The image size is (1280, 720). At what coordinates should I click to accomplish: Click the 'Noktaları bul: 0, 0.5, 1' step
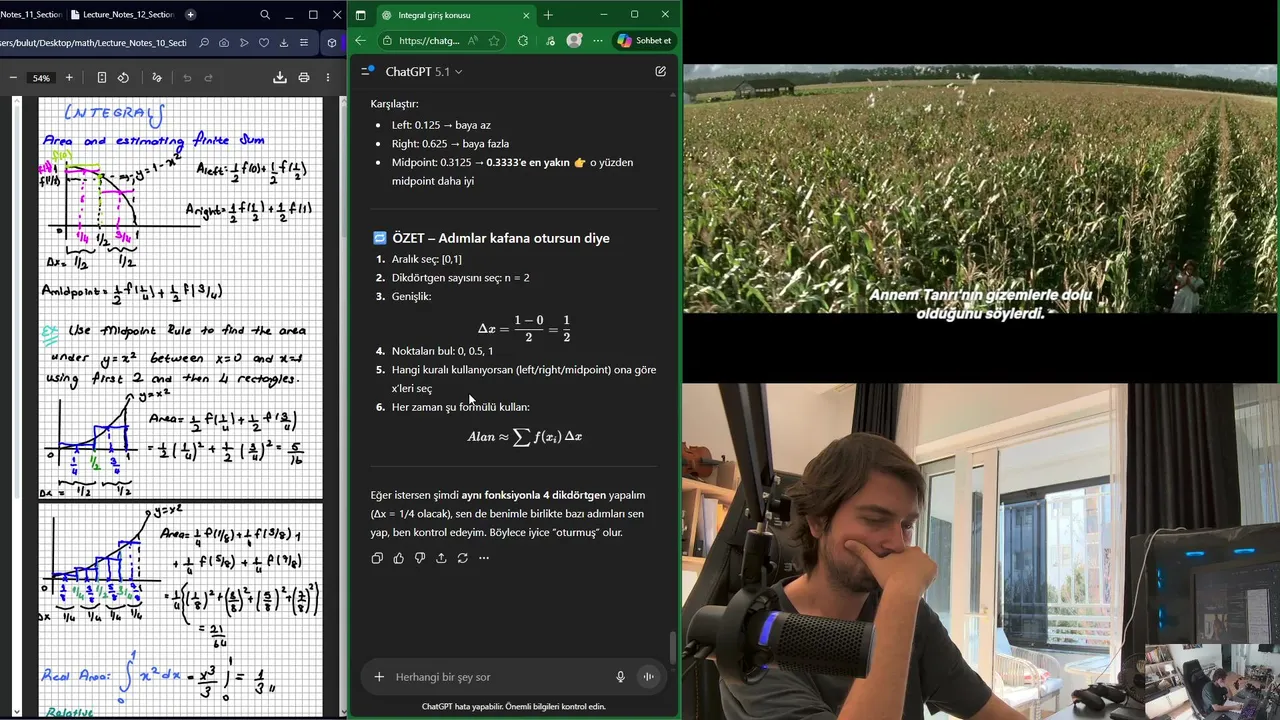coord(442,351)
